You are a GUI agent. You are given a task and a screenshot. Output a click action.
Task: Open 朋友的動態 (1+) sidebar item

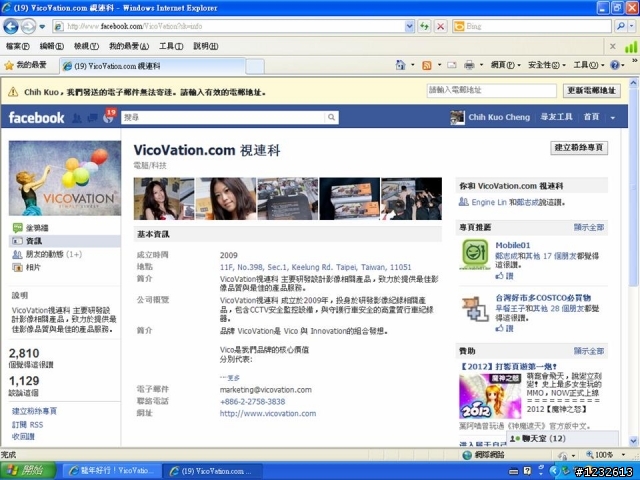(47, 255)
